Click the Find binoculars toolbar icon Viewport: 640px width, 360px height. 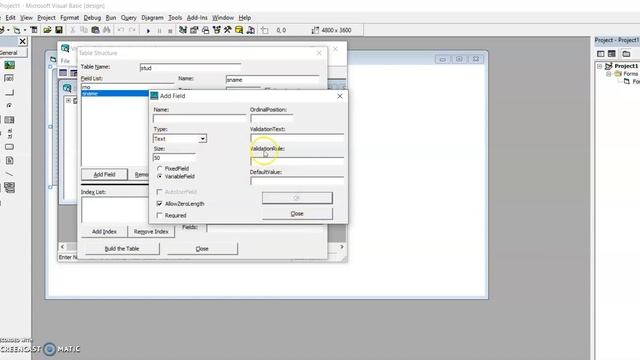pyautogui.click(x=107, y=30)
